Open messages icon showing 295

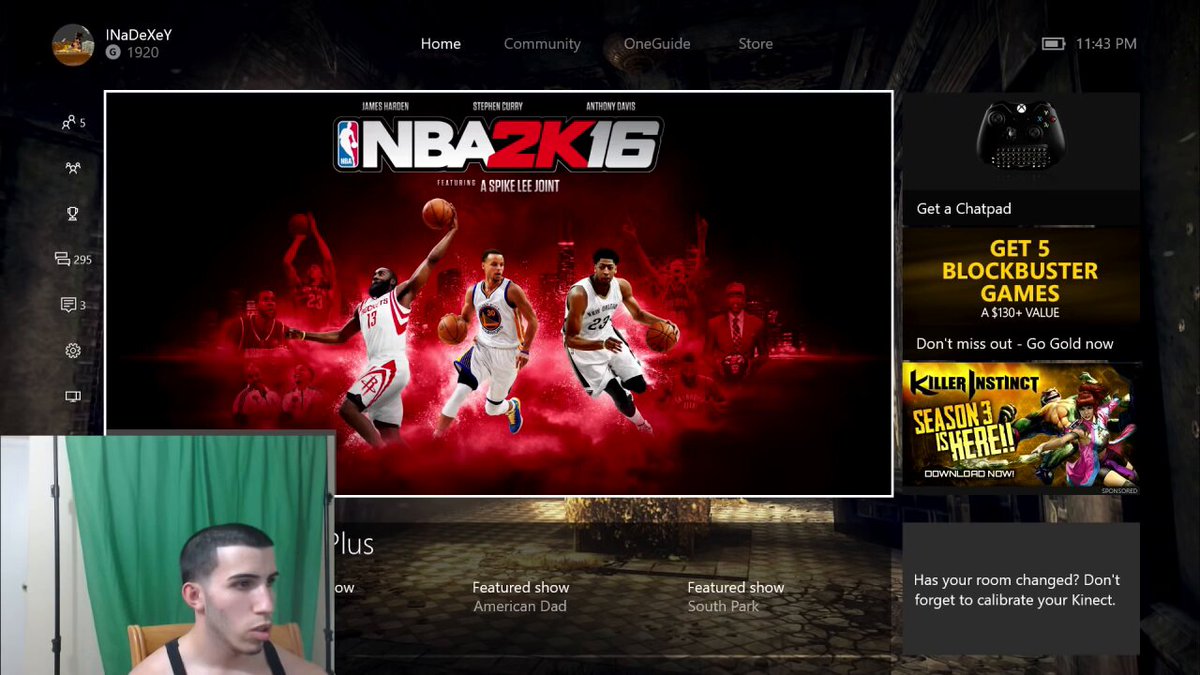tap(73, 259)
